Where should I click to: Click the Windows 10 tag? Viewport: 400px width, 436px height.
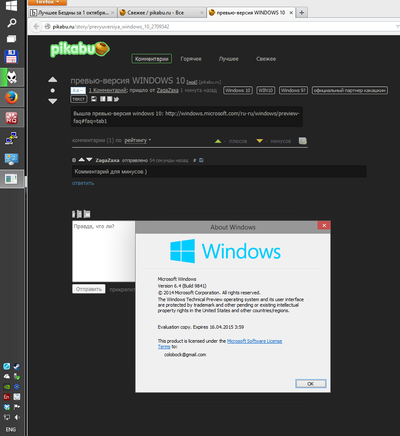pos(238,90)
